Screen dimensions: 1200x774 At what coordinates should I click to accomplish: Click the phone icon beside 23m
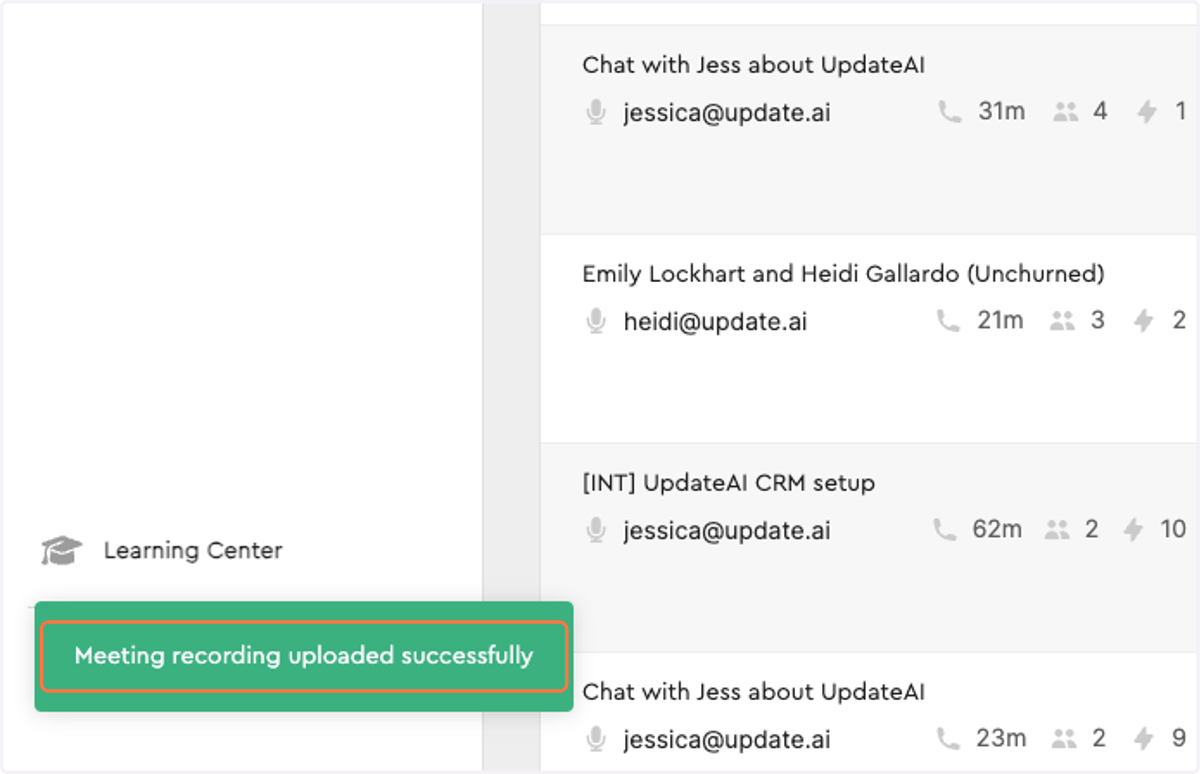coord(947,739)
